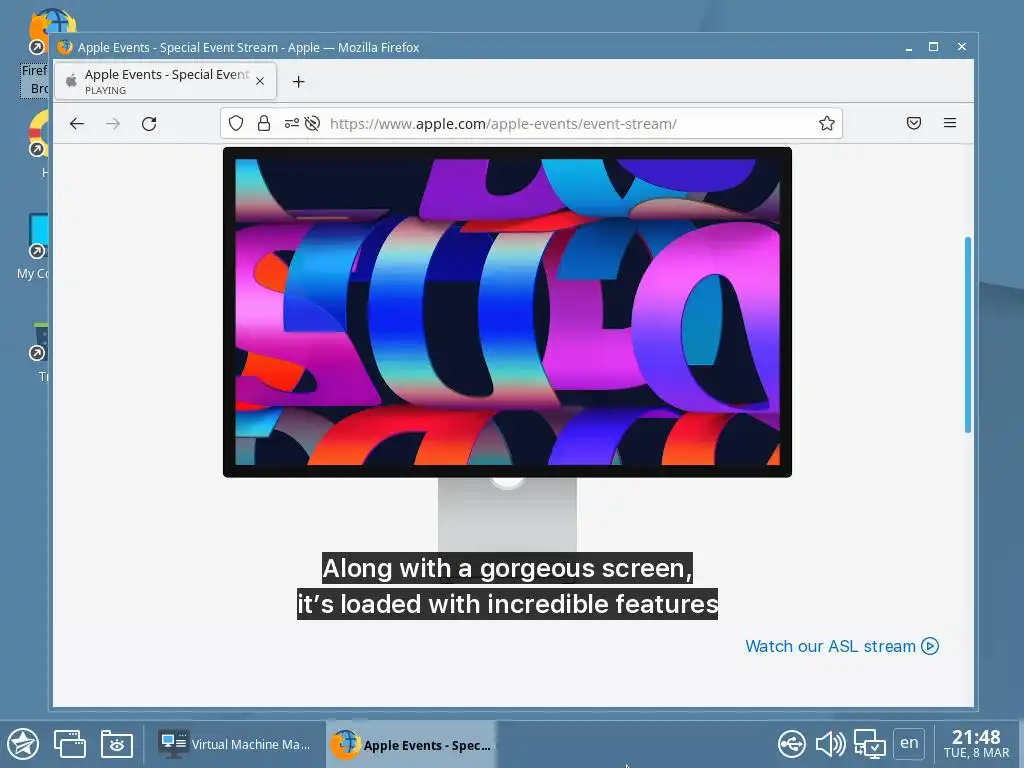This screenshot has width=1024, height=768.
Task: Select the My Computer desktop icon
Action: 33,247
